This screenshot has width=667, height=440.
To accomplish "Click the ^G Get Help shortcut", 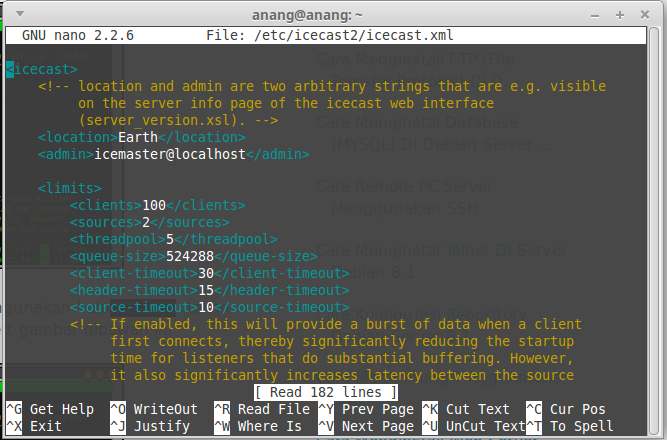I will click(50, 409).
